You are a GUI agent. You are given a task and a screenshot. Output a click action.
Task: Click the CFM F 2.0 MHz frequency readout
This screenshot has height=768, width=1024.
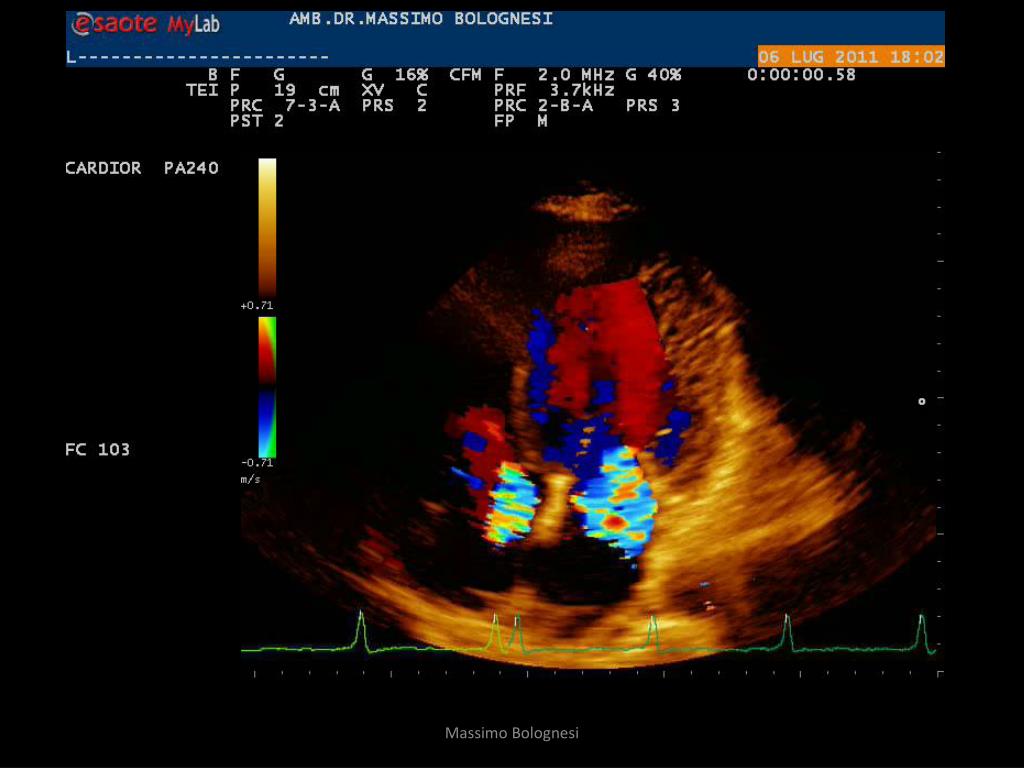(x=532, y=74)
